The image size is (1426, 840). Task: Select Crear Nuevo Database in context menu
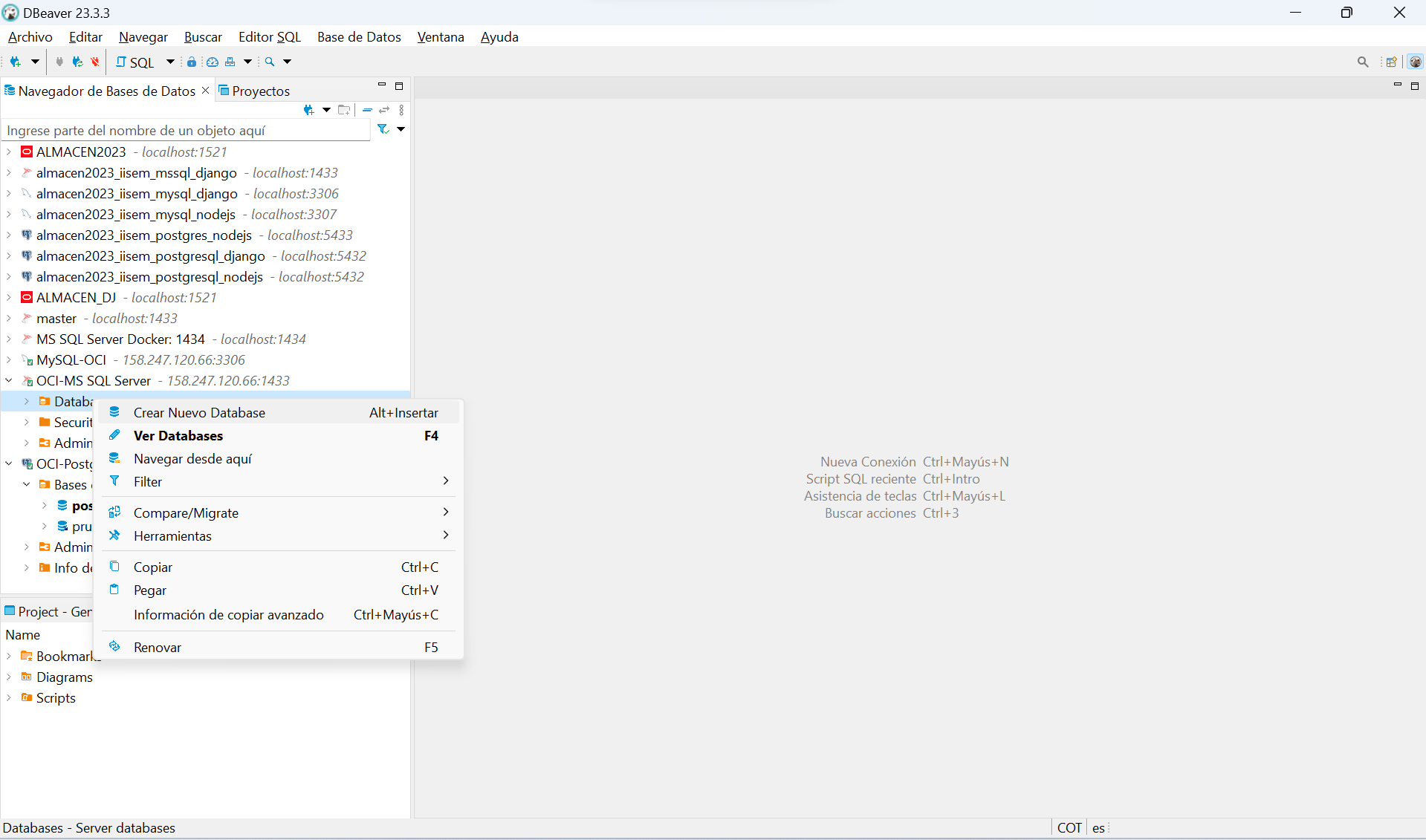(x=279, y=412)
